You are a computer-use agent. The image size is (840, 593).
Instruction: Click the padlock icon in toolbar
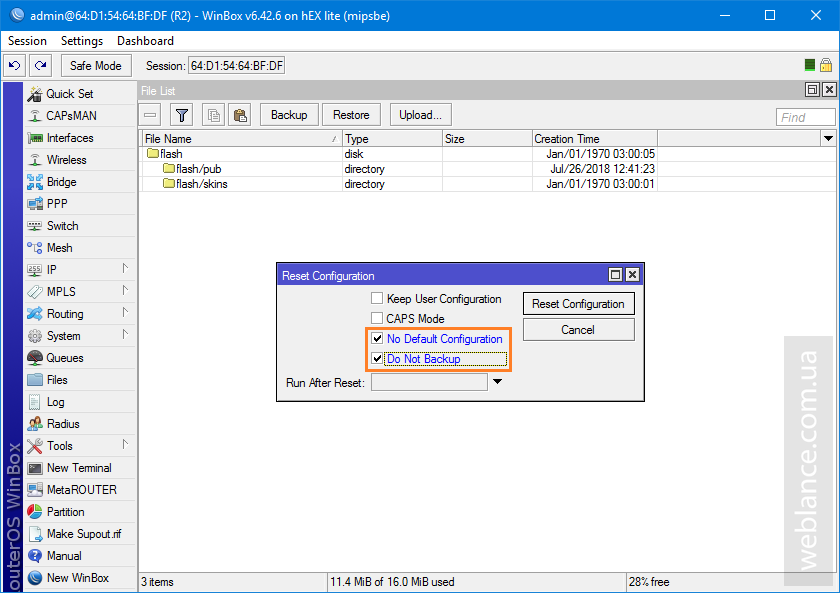coord(826,65)
